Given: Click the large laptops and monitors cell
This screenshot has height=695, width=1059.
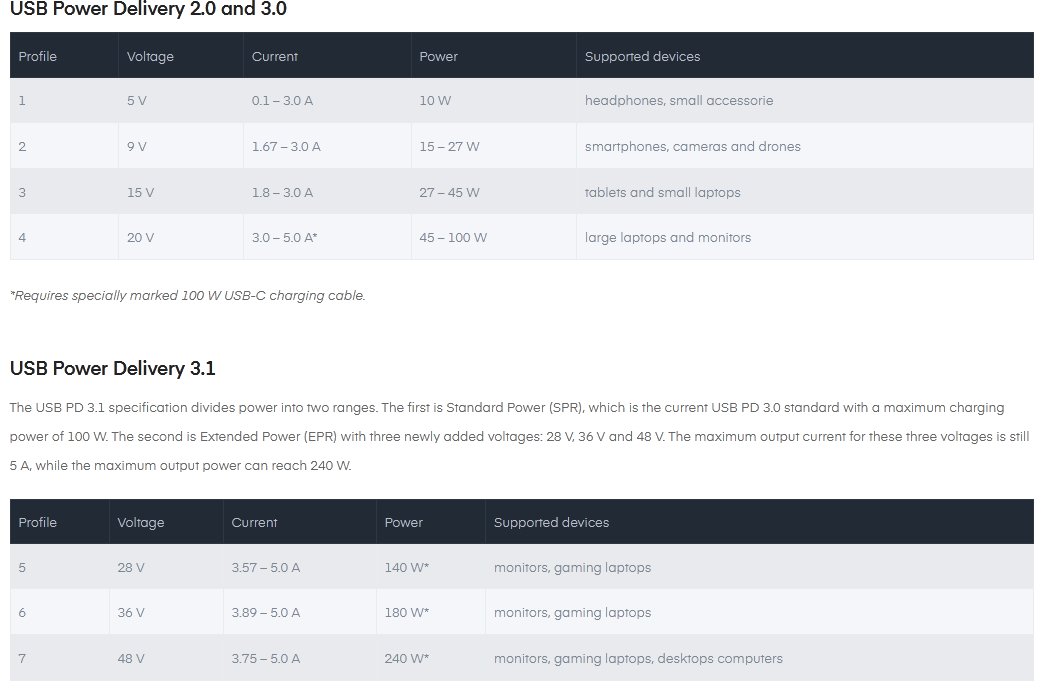Looking at the screenshot, I should pos(667,237).
